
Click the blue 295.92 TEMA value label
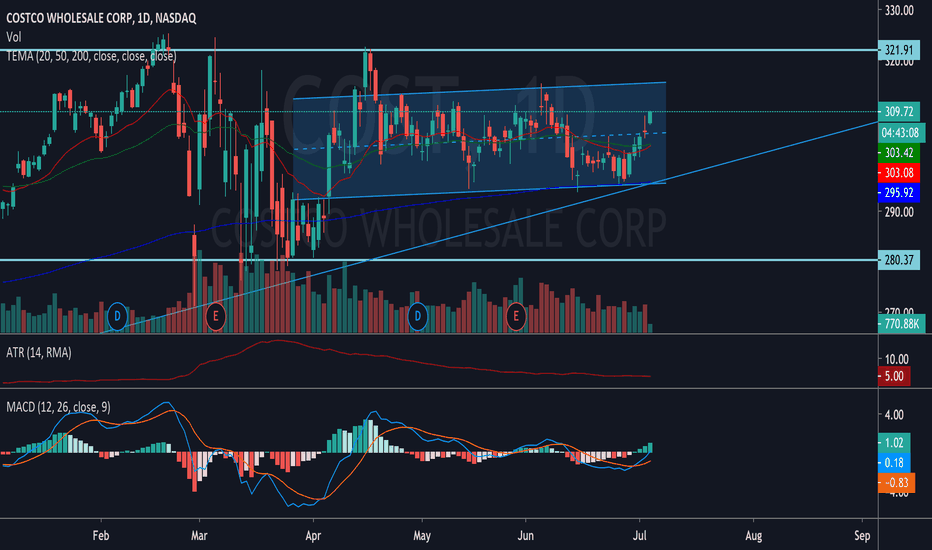tap(898, 192)
